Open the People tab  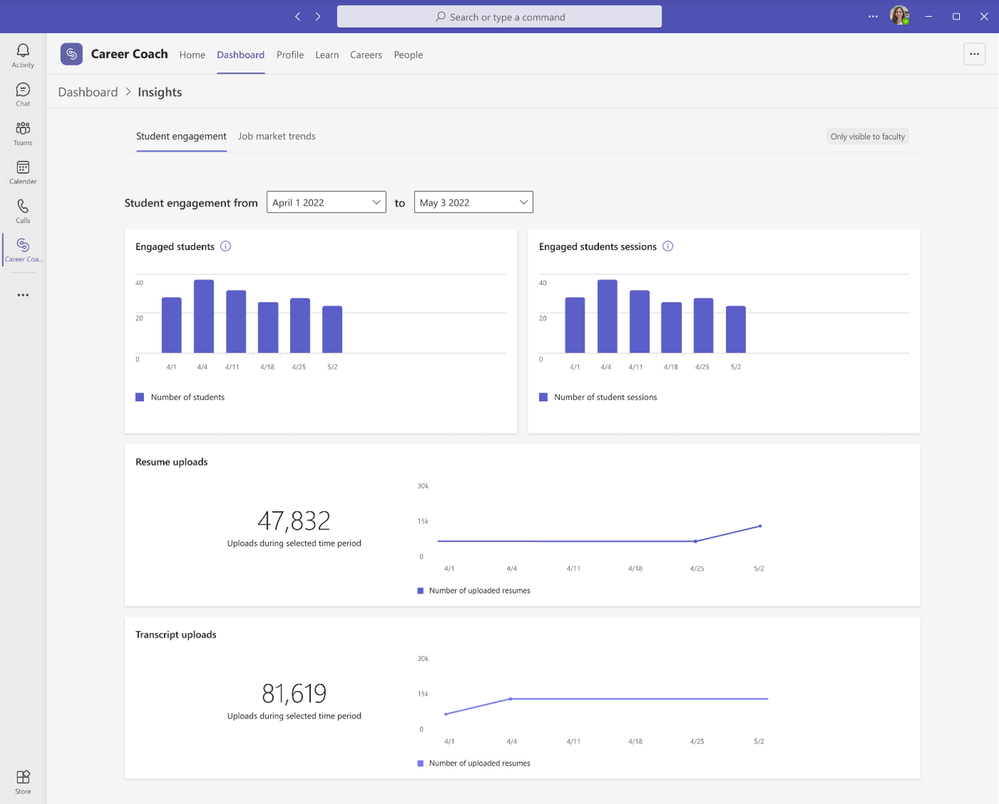(408, 55)
